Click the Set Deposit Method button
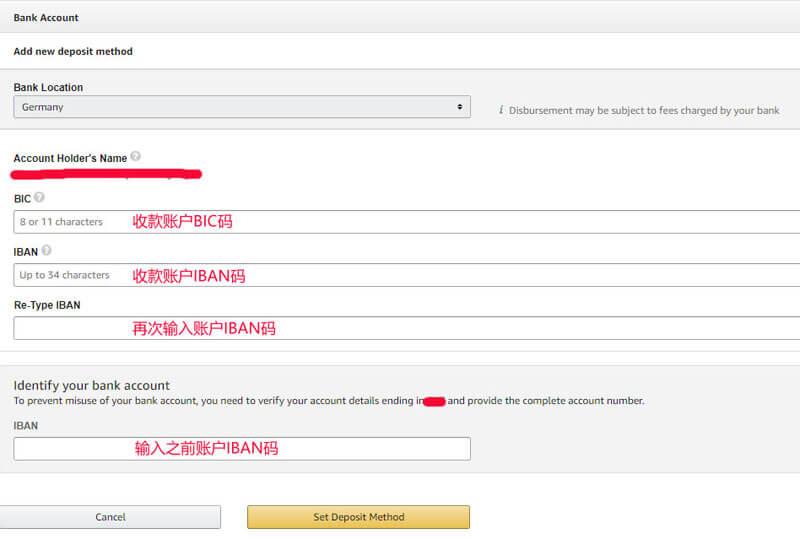Viewport: 800px width, 539px height. tap(359, 517)
